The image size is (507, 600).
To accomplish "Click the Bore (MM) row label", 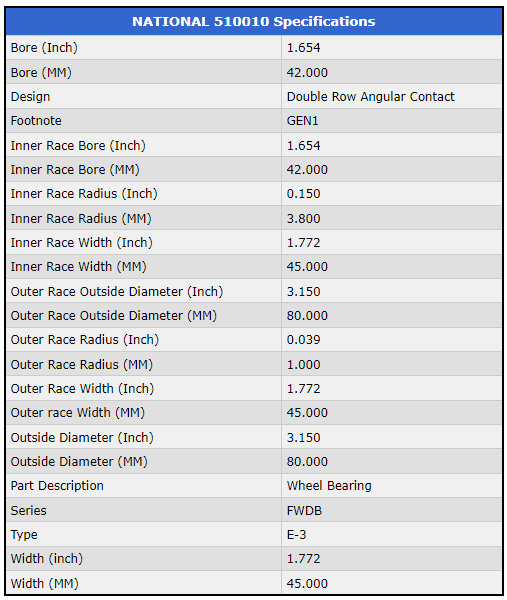I will (41, 72).
